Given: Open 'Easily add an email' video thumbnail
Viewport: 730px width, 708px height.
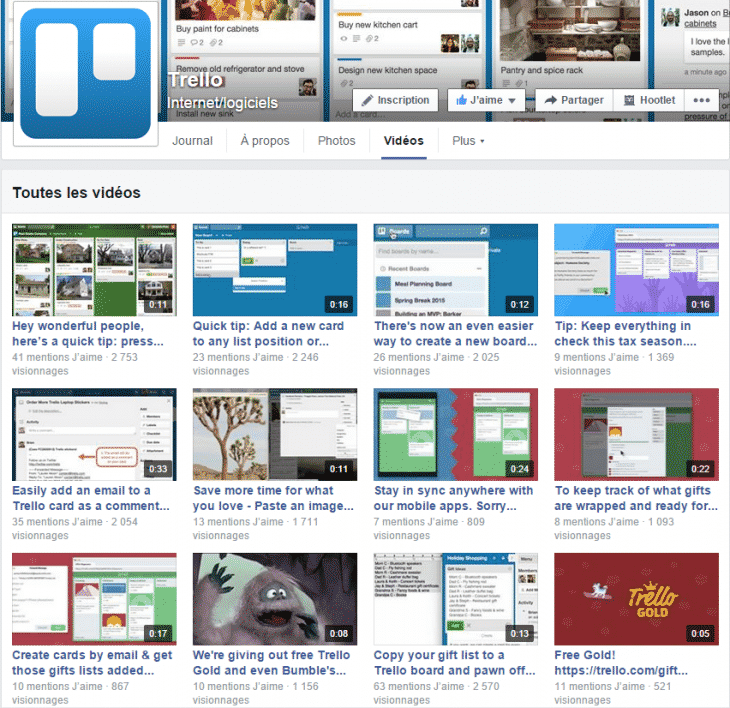Looking at the screenshot, I should click(x=95, y=434).
